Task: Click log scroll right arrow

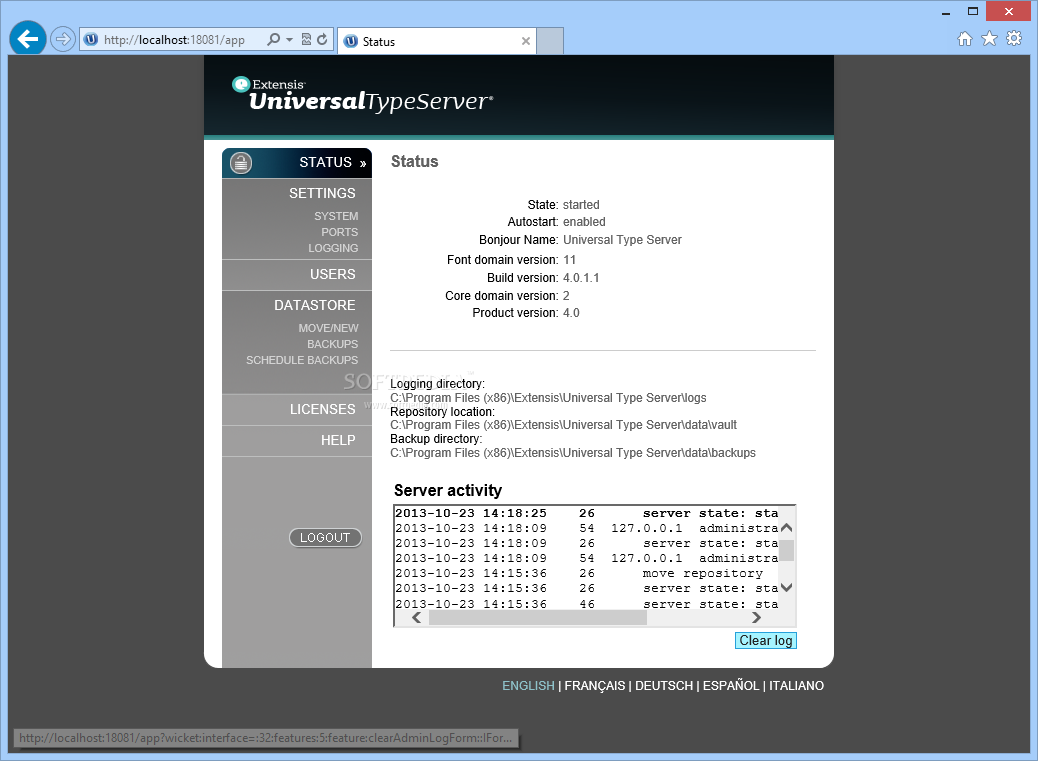Action: tap(756, 618)
